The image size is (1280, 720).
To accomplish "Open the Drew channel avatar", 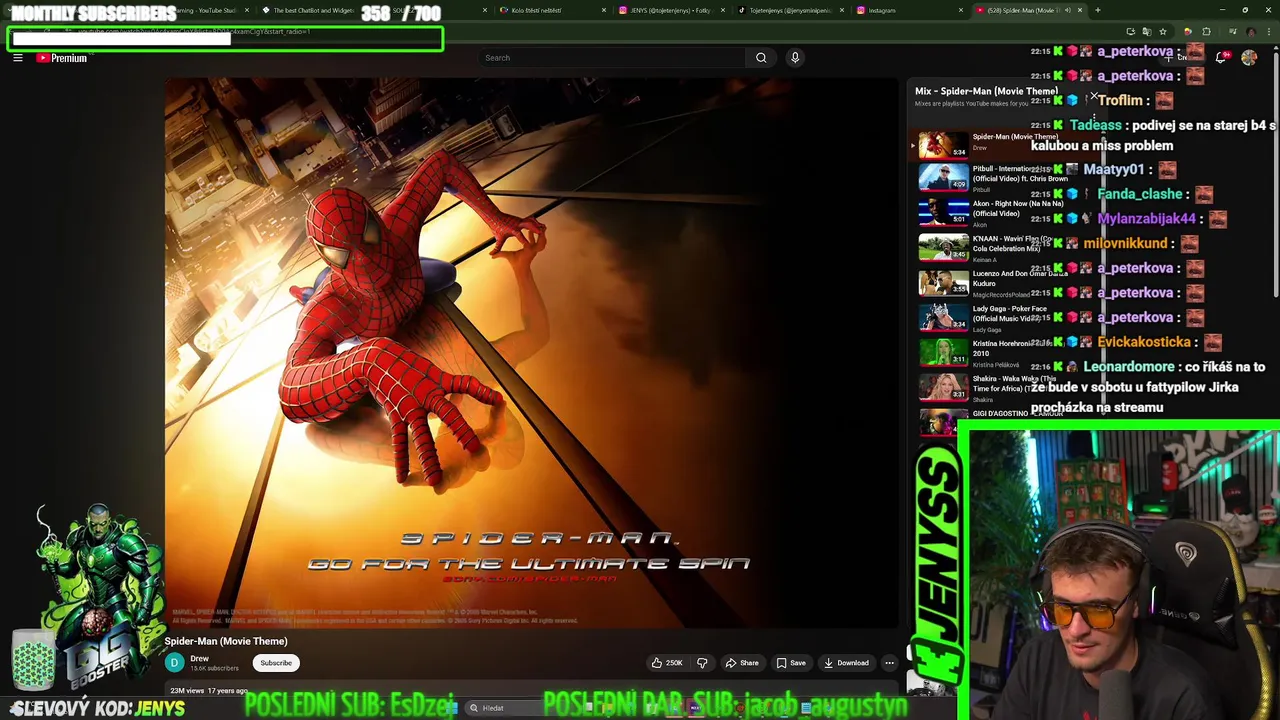I will (x=174, y=663).
